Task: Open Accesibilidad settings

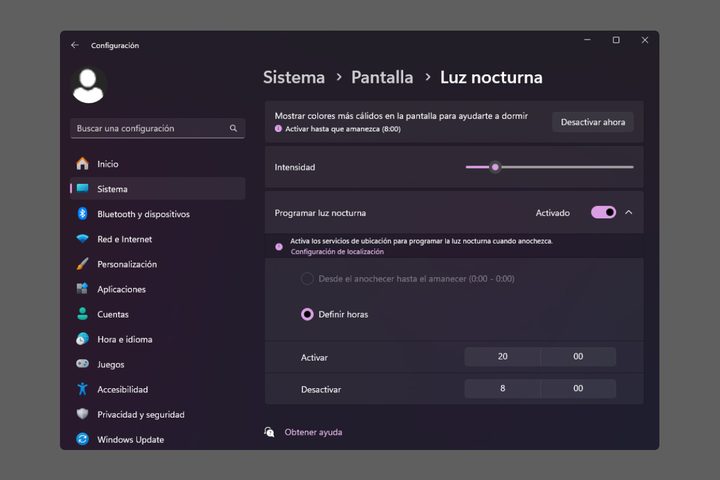Action: (158, 389)
